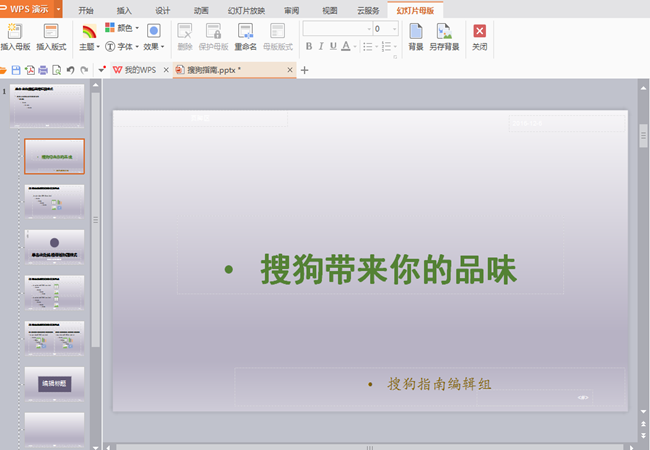Click the export to PDF icon
Screen dimensions: 650x450
(30, 70)
